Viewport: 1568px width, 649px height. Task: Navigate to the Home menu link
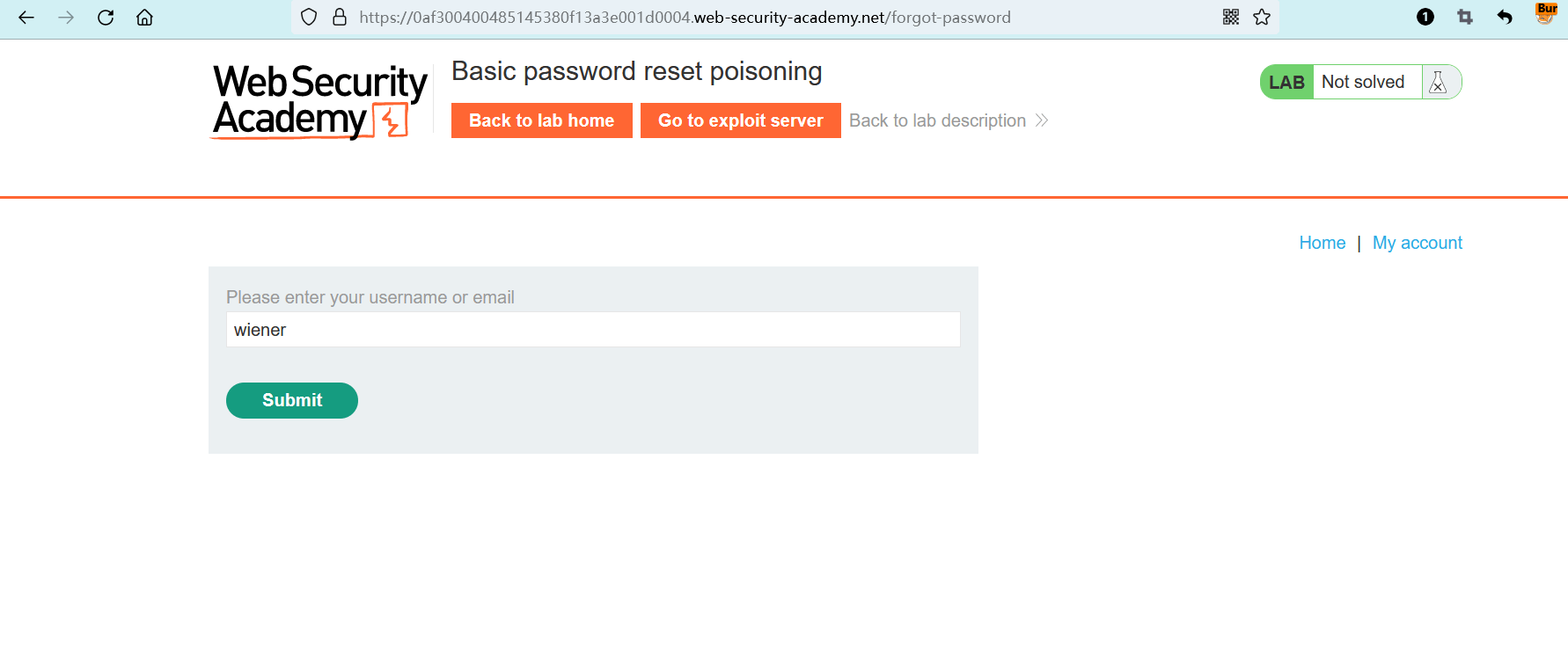coord(1322,243)
